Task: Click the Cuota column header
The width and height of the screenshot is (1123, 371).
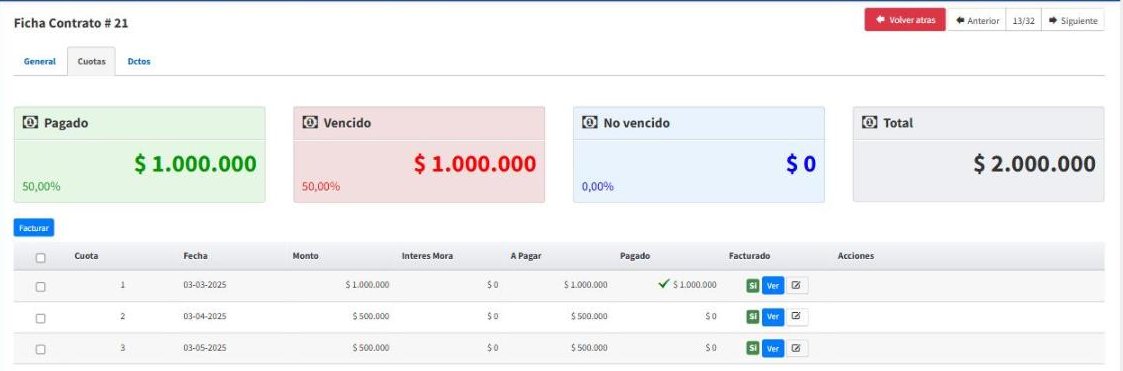Action: click(x=86, y=256)
